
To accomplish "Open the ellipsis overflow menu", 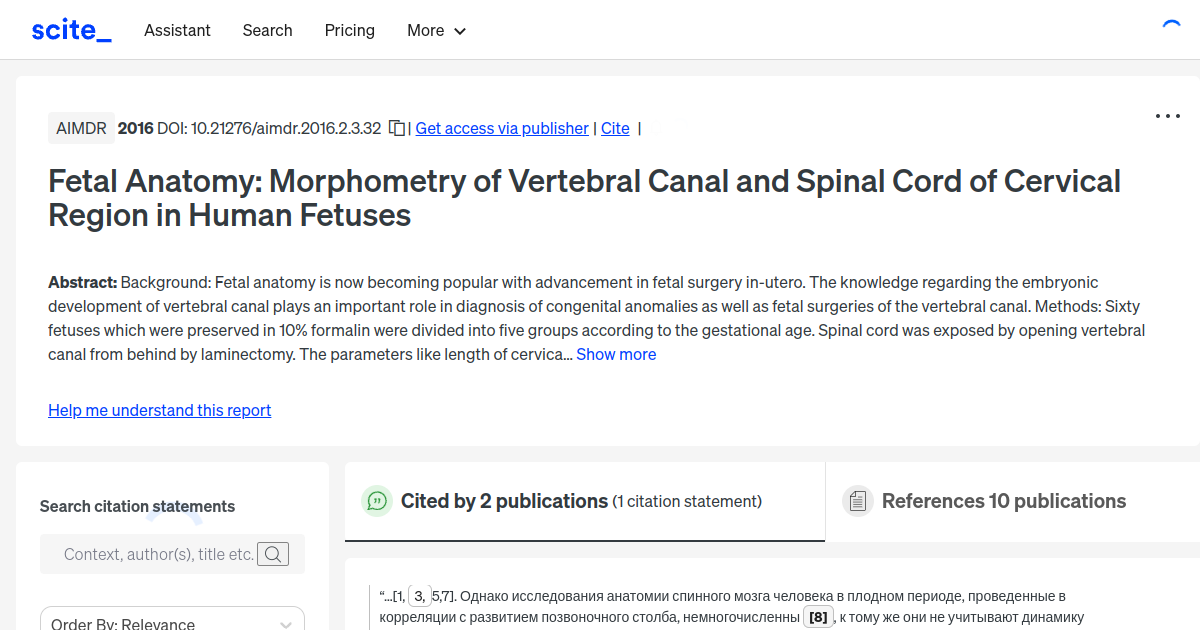I will click(1167, 116).
